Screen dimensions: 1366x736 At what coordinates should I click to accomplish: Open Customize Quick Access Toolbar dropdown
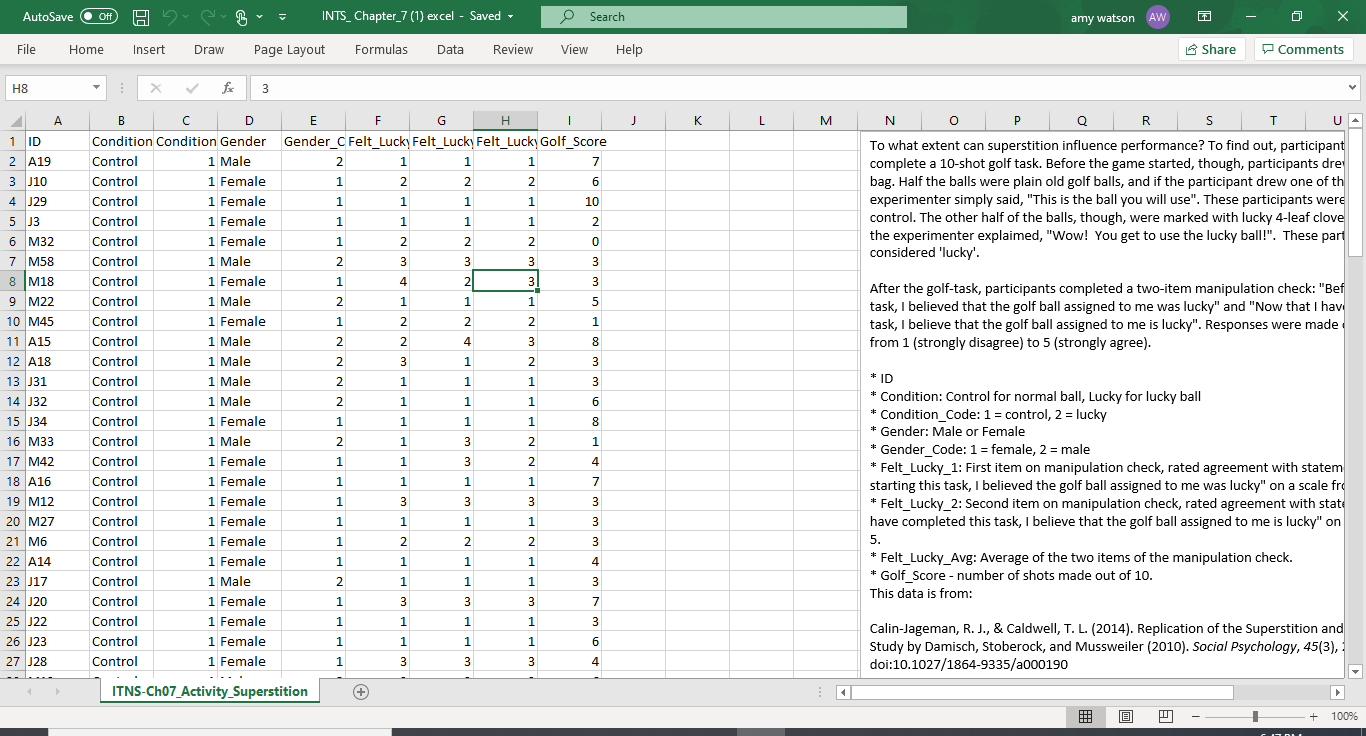[x=283, y=17]
